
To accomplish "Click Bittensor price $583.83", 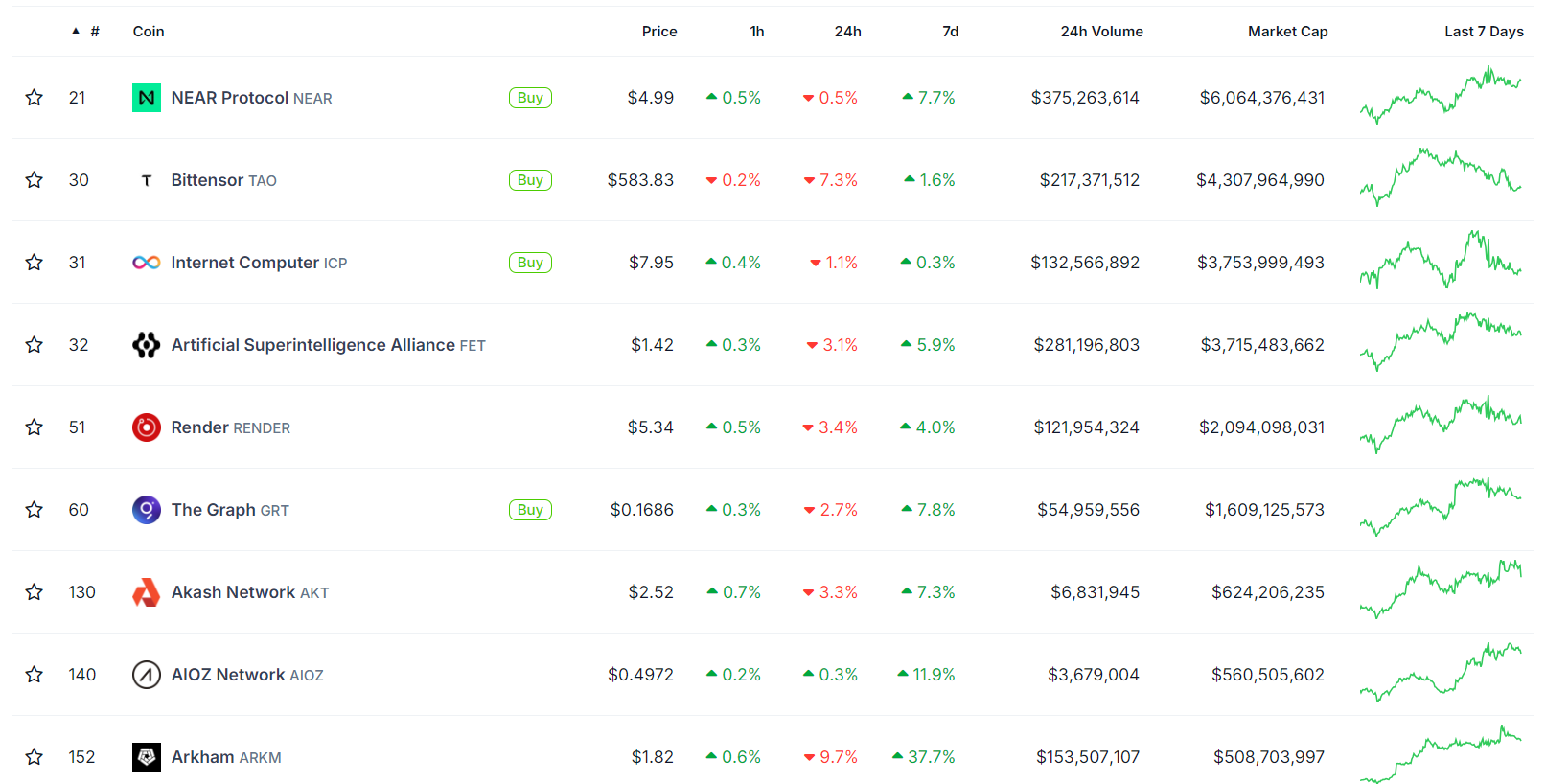I will (x=640, y=180).
